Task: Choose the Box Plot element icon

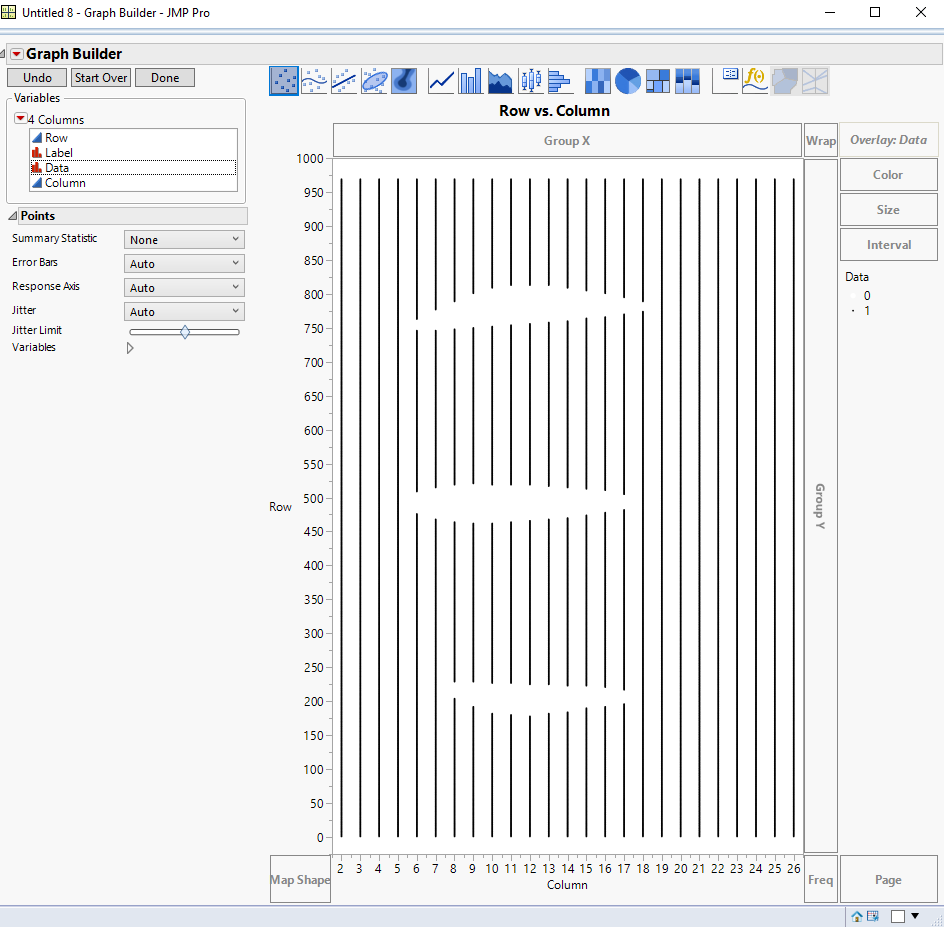Action: (530, 81)
